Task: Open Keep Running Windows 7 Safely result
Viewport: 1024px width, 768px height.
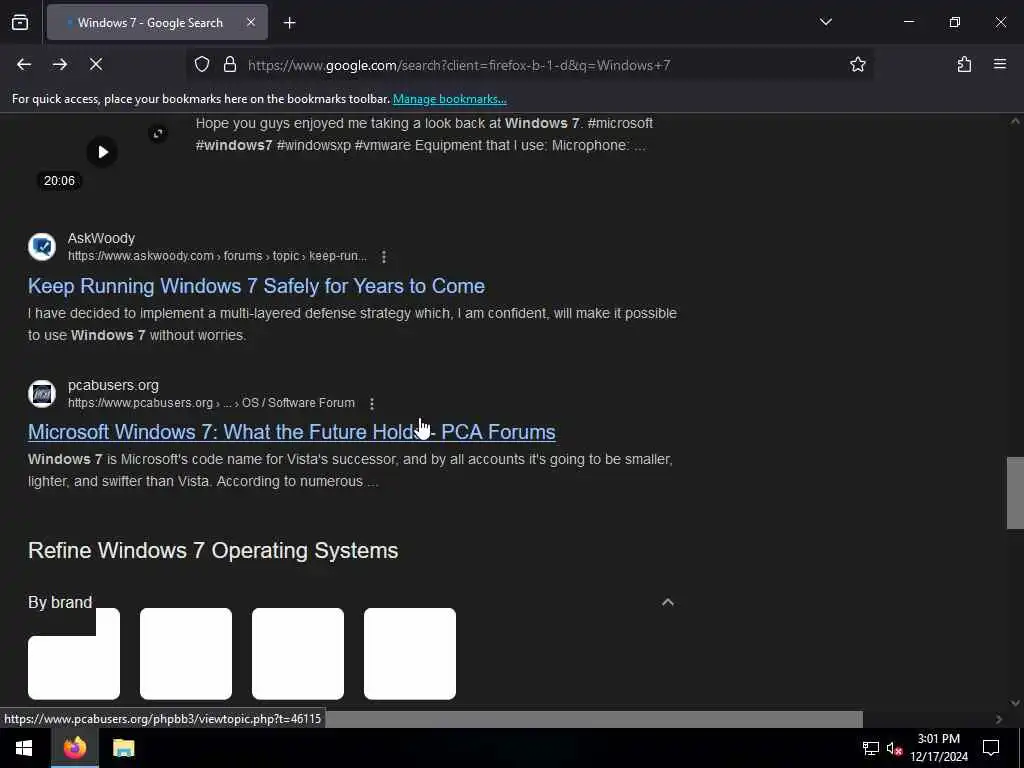Action: tap(256, 286)
